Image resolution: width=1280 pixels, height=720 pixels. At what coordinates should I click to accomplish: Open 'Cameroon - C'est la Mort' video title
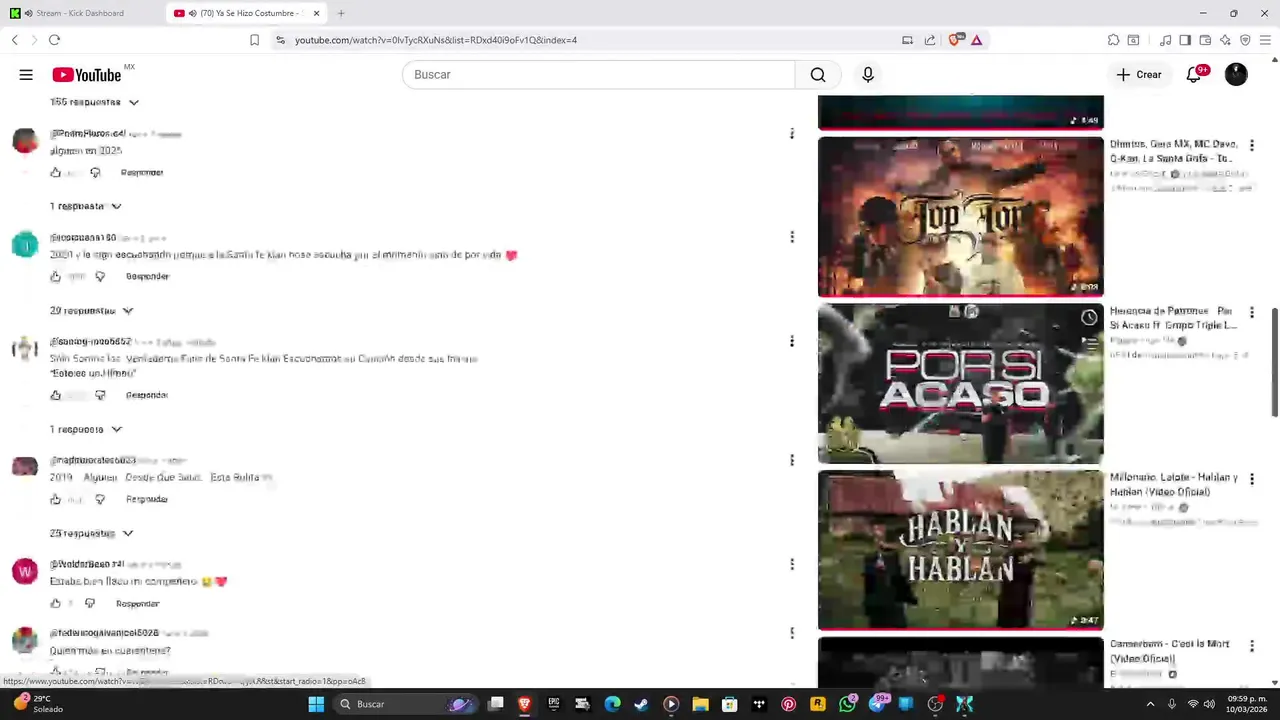point(1169,651)
